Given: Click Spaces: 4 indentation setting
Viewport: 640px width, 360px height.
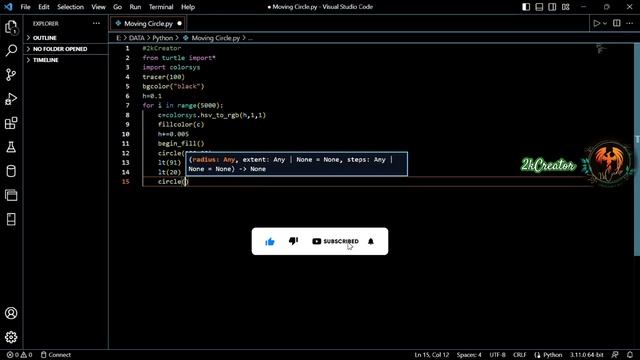Looking at the screenshot, I should (x=469, y=355).
